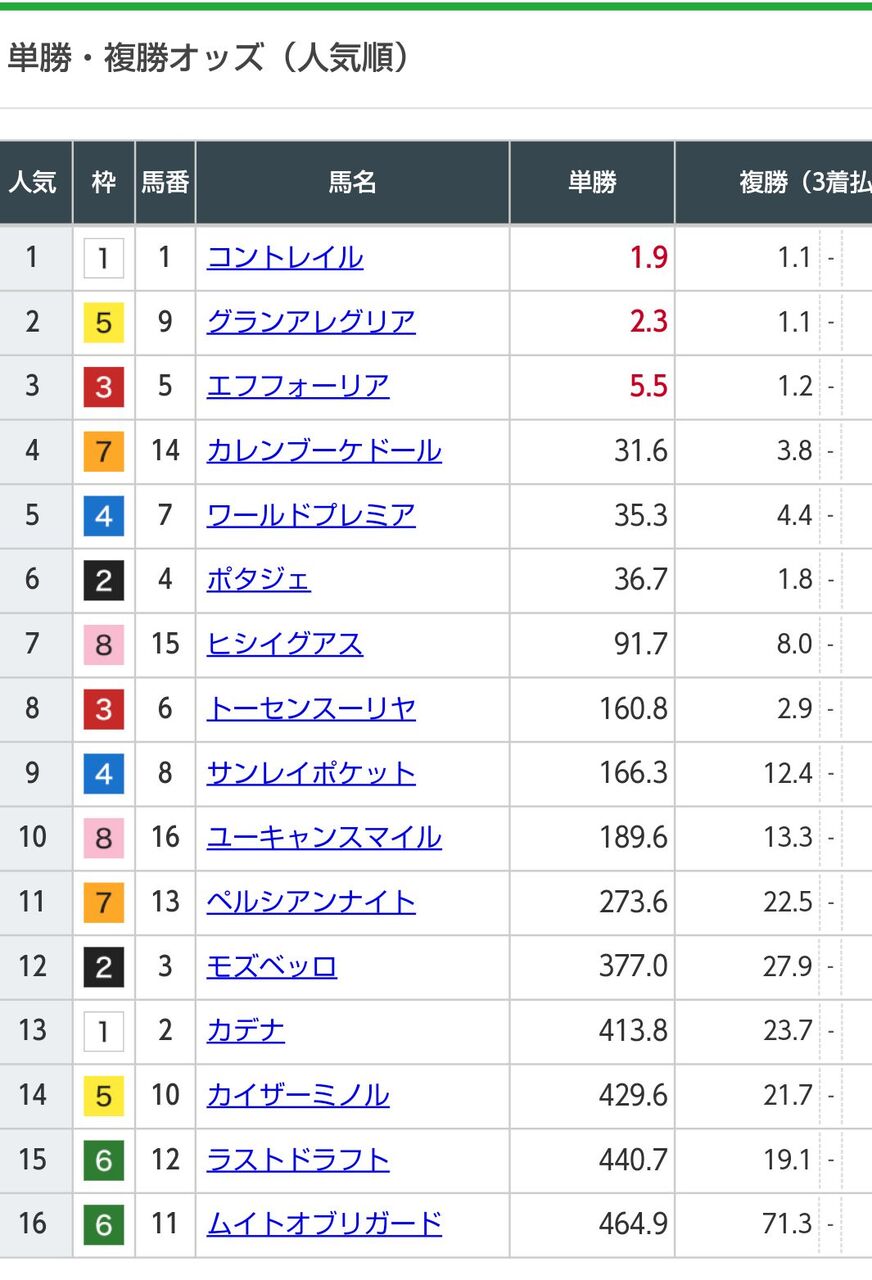Open the サンレイポケット horse link
872x1280 pixels.
311,773
